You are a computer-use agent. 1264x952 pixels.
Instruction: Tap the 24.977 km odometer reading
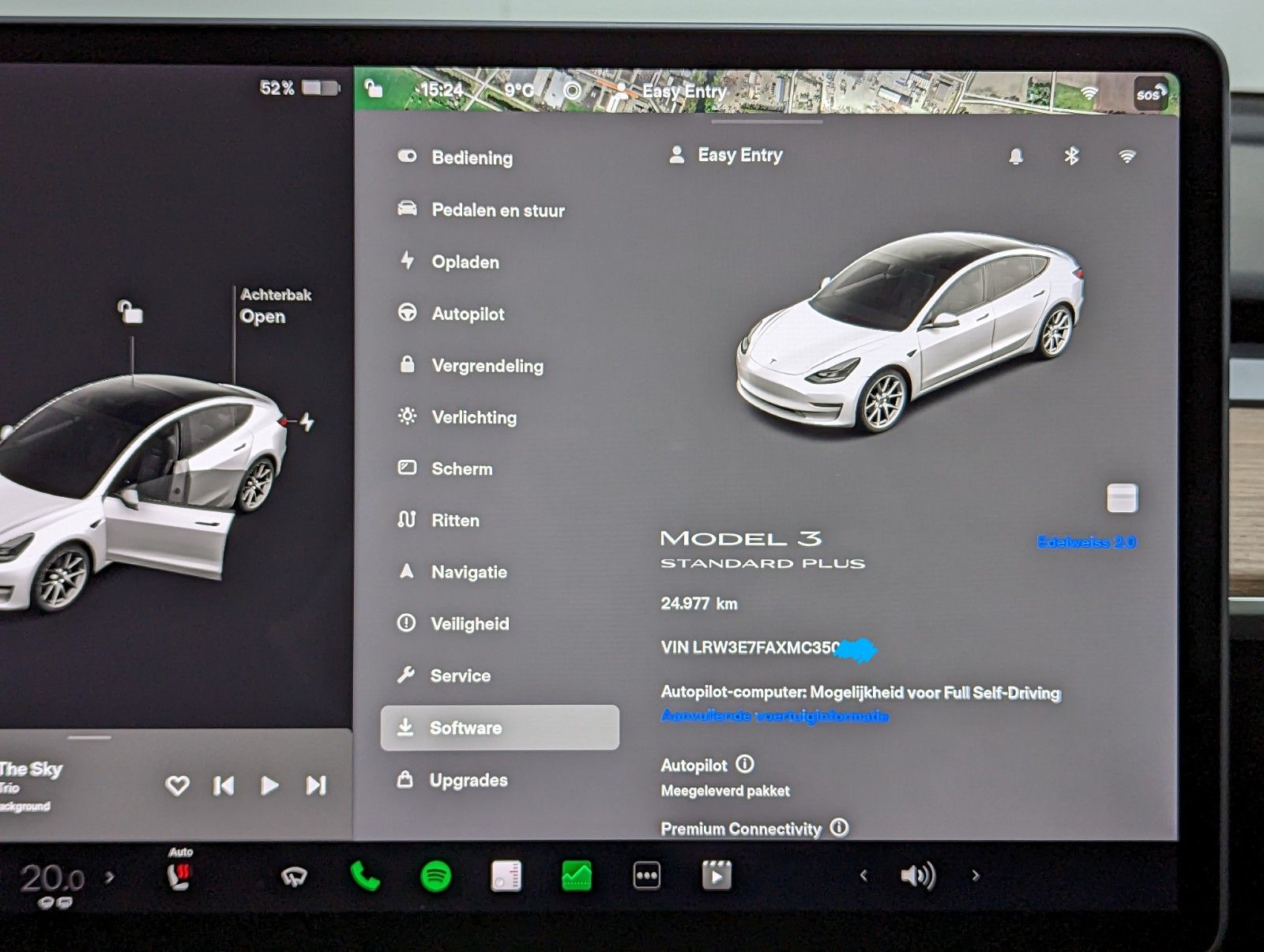(699, 604)
